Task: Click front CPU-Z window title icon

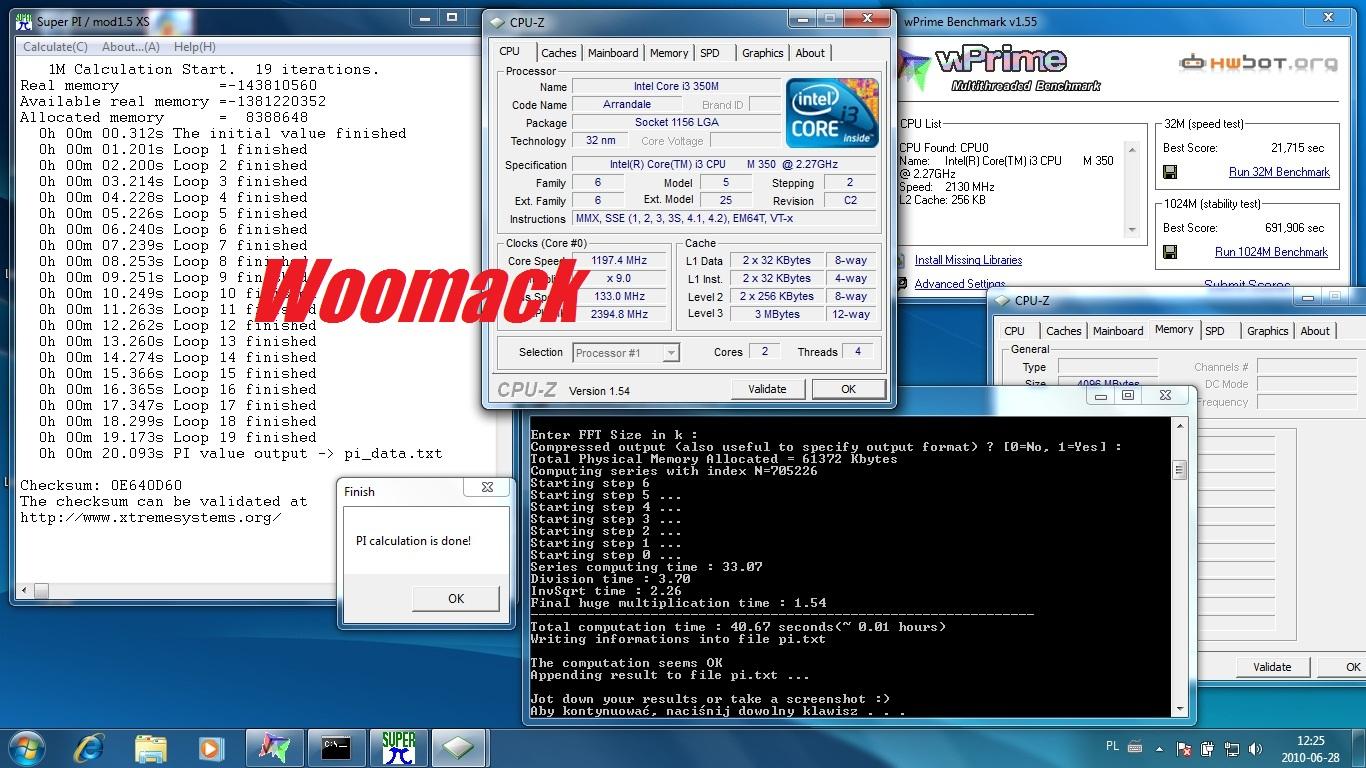Action: (497, 22)
